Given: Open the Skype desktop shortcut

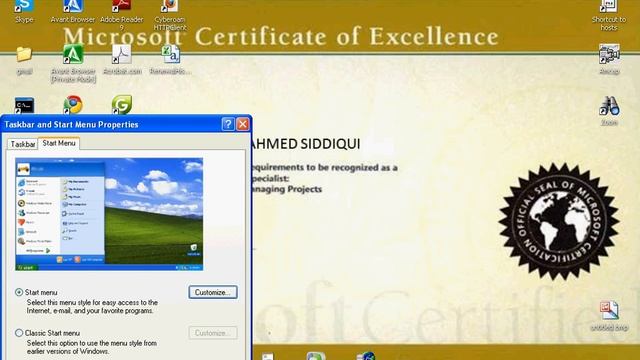Looking at the screenshot, I should pyautogui.click(x=24, y=11).
